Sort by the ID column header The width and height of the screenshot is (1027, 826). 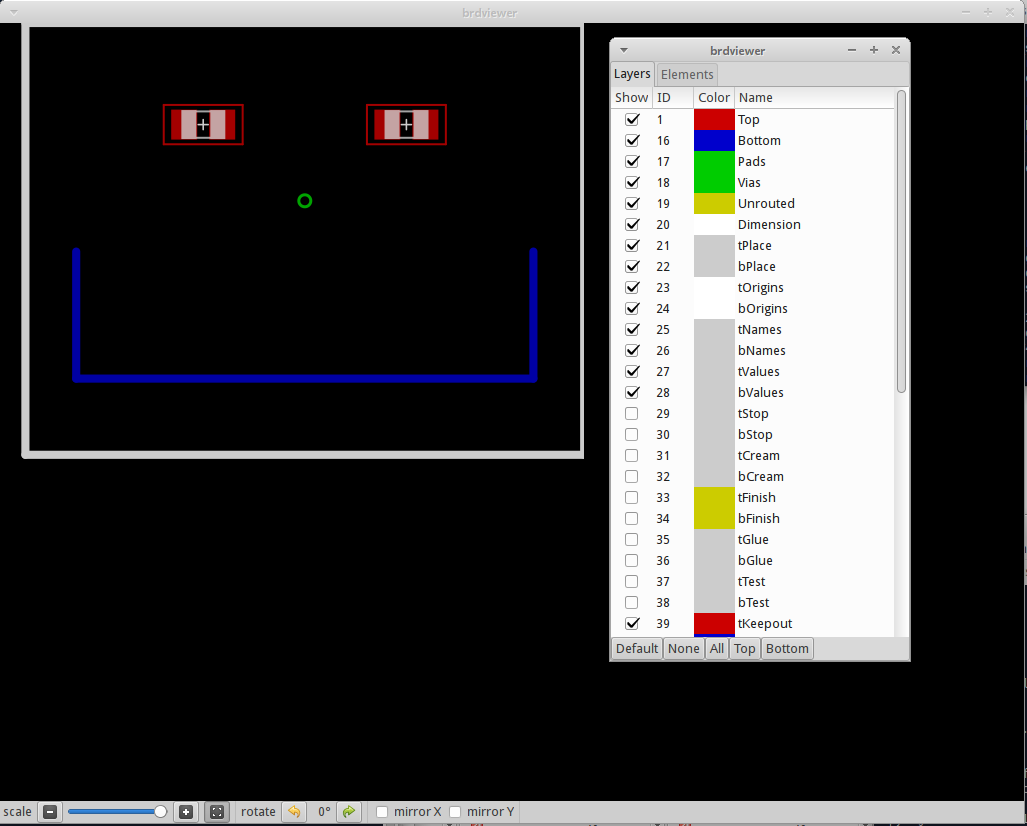pos(673,98)
